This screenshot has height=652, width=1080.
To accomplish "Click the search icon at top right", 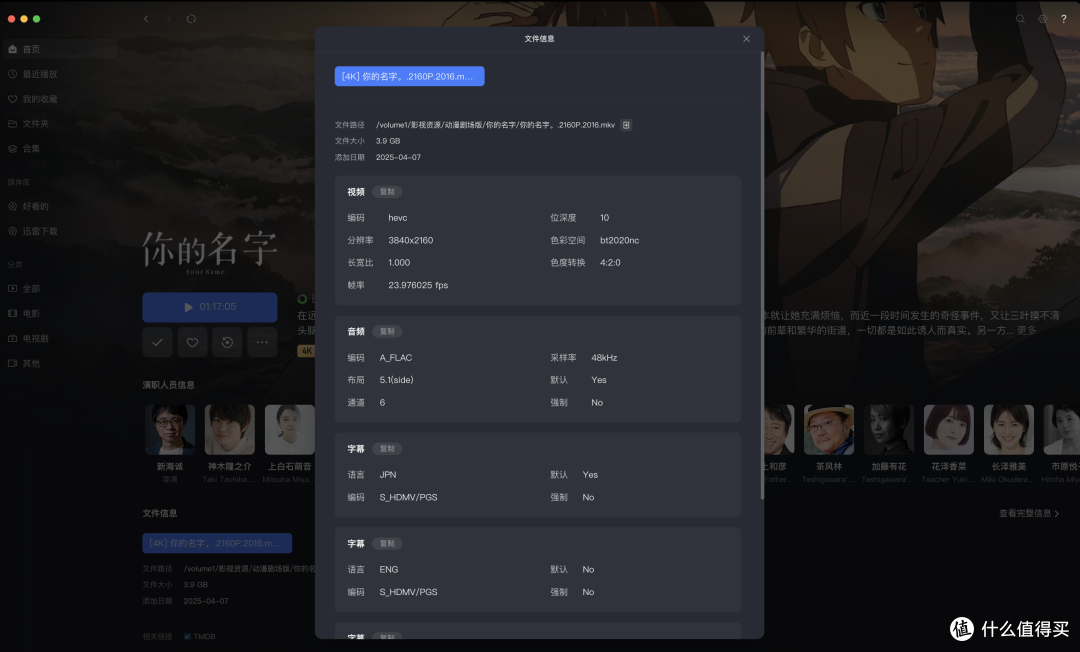I will pyautogui.click(x=1020, y=19).
